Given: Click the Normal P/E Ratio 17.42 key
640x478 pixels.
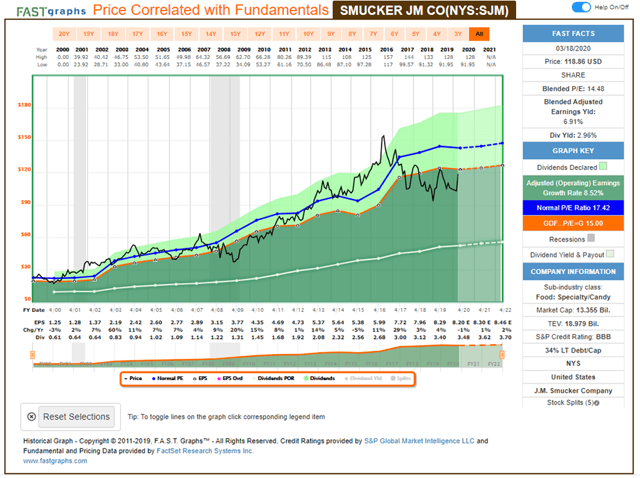Looking at the screenshot, I should click(575, 209).
